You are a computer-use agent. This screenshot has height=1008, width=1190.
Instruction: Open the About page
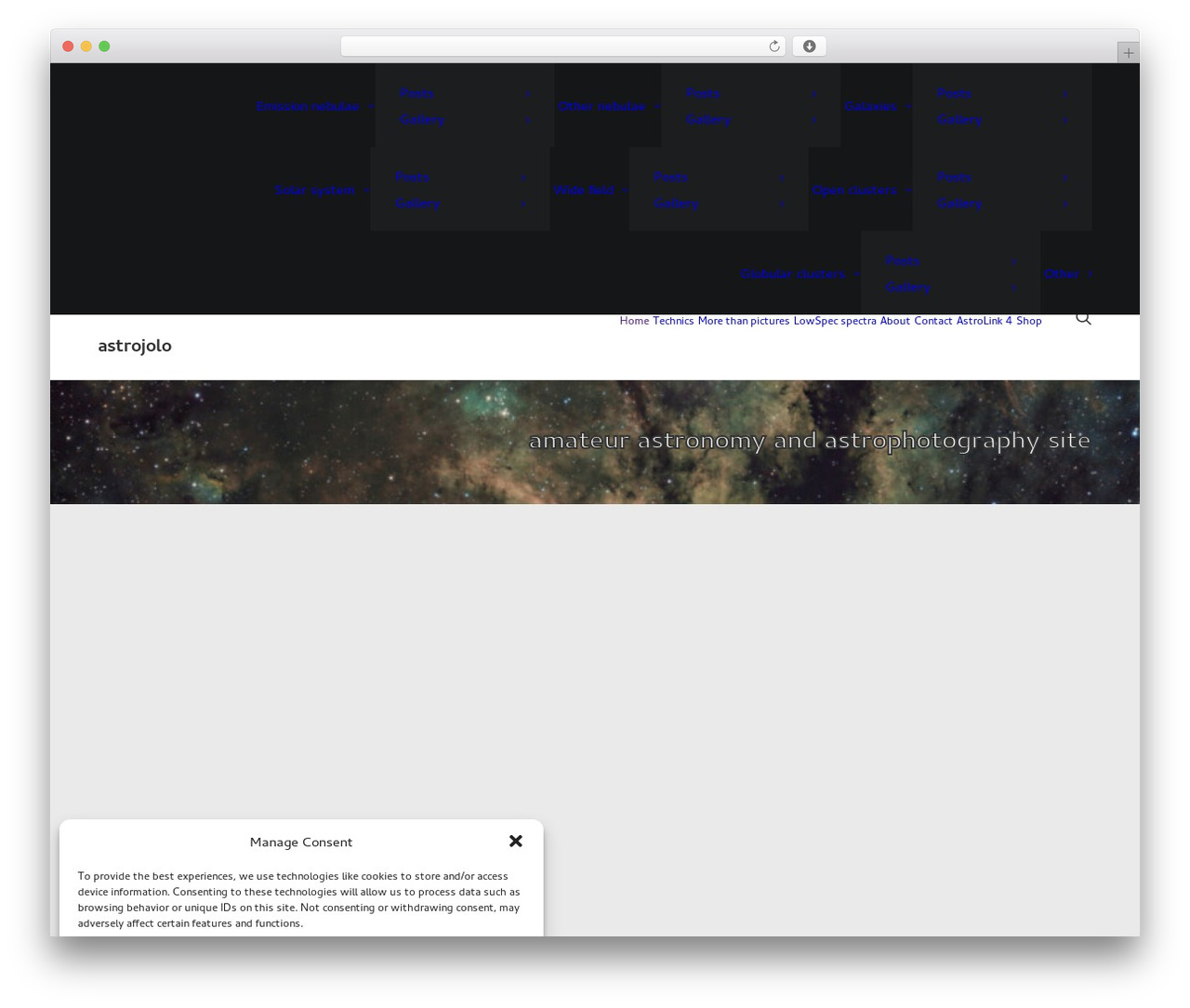pyautogui.click(x=895, y=321)
